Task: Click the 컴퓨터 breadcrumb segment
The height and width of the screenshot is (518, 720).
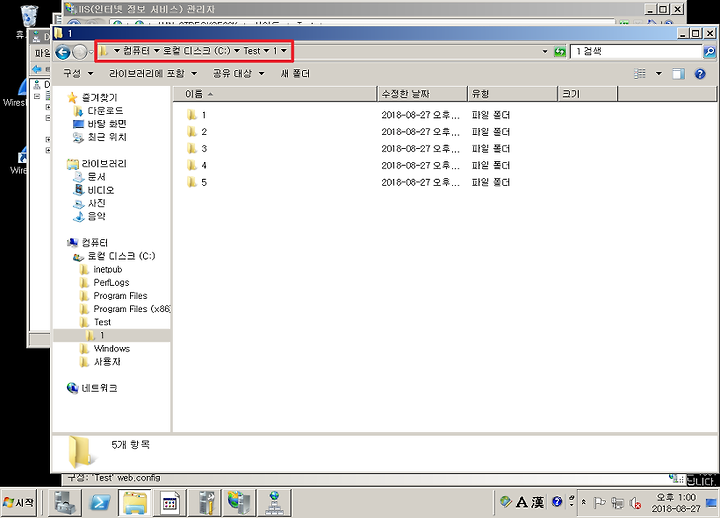Action: point(136,51)
